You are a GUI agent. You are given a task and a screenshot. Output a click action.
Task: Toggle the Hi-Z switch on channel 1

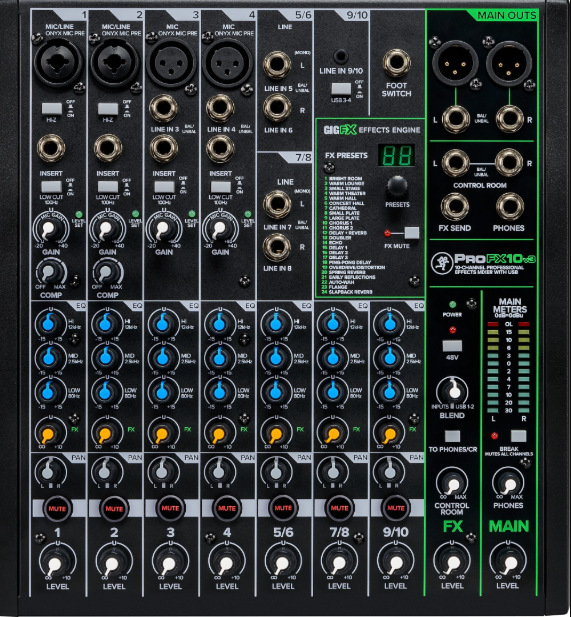coord(52,109)
